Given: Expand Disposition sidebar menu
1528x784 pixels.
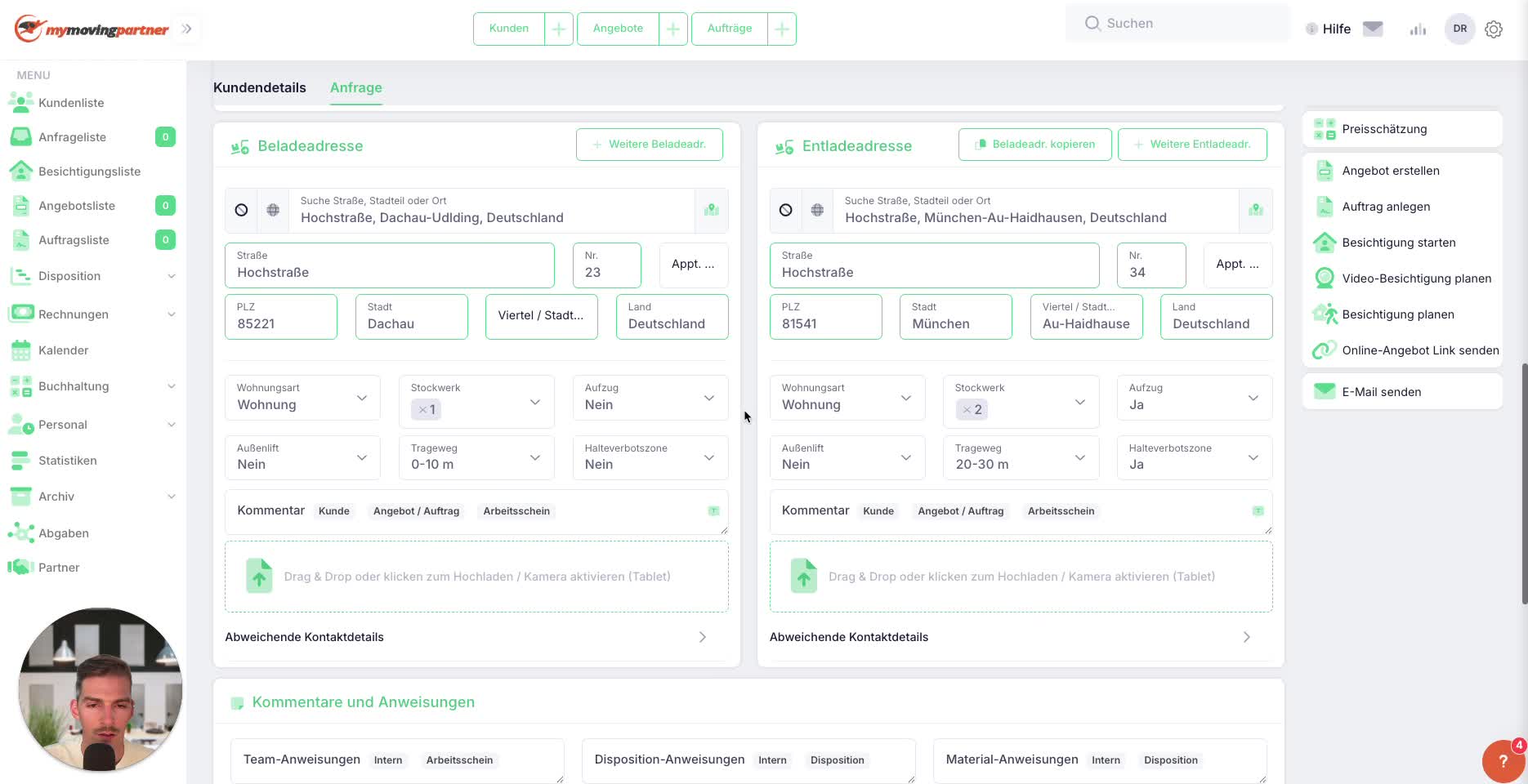Looking at the screenshot, I should pyautogui.click(x=92, y=276).
